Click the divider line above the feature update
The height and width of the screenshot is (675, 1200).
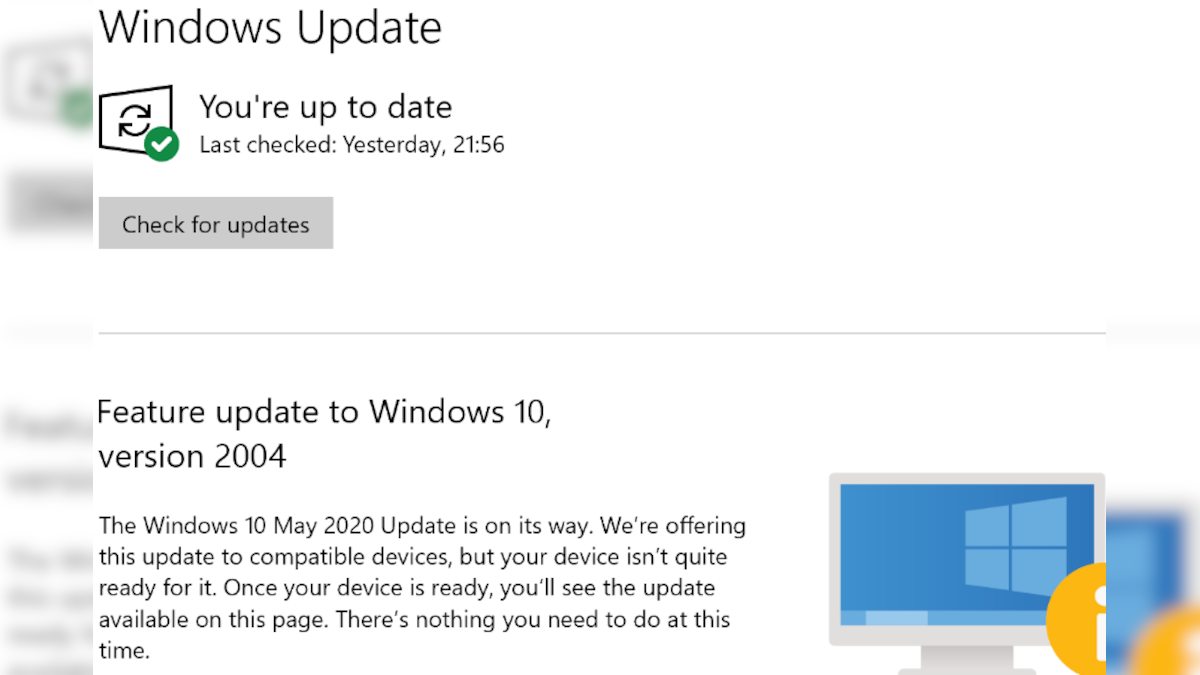(600, 334)
